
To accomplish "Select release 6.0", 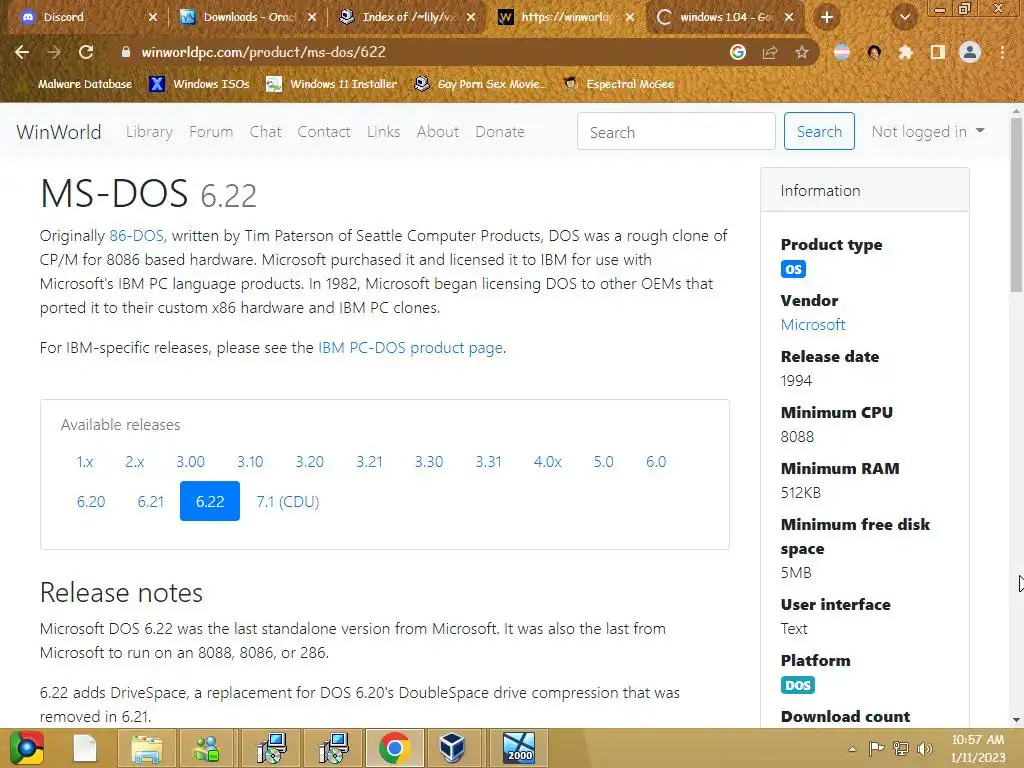I will (x=656, y=462).
